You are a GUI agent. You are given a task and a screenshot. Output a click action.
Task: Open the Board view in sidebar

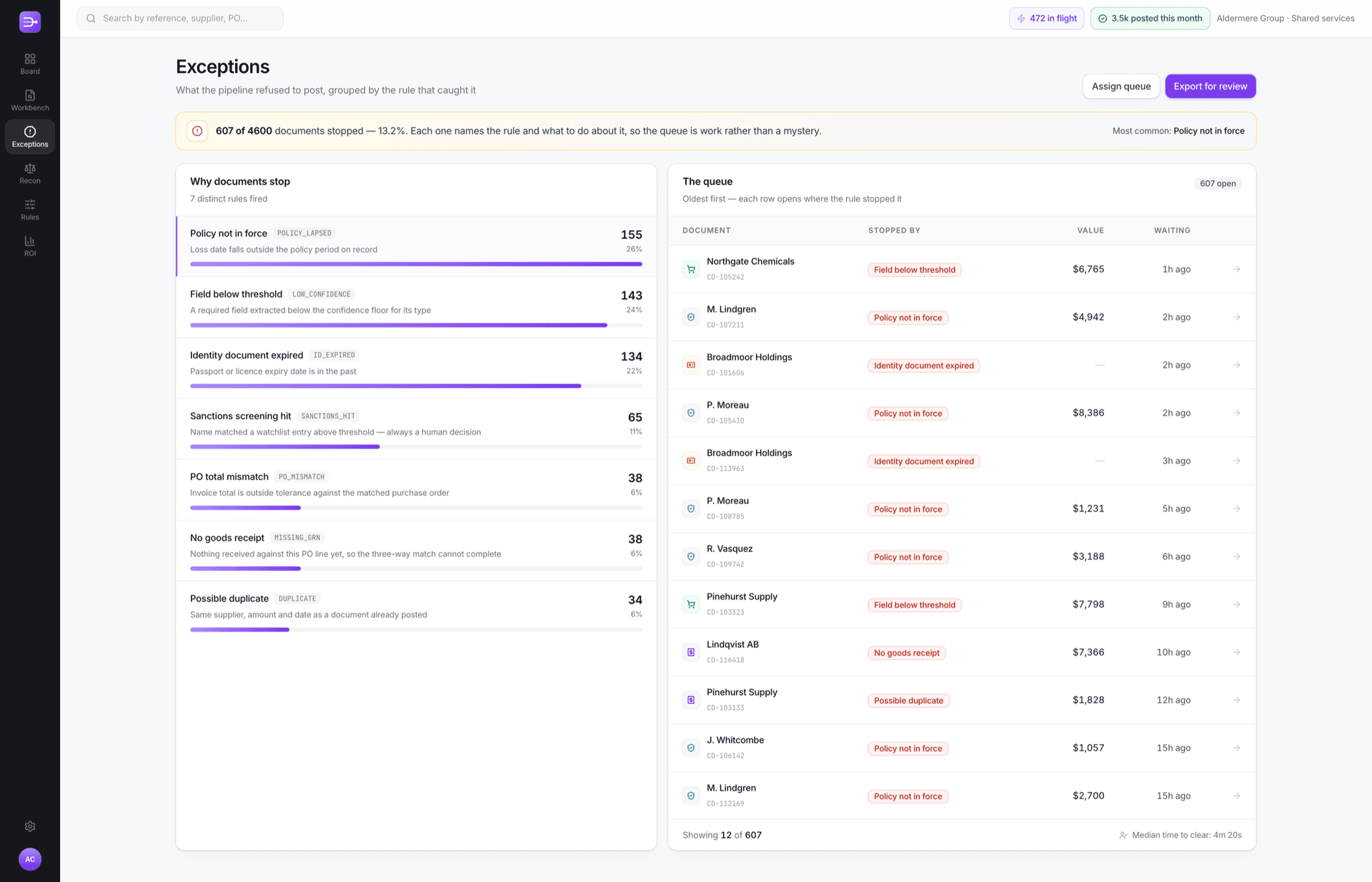pyautogui.click(x=30, y=64)
